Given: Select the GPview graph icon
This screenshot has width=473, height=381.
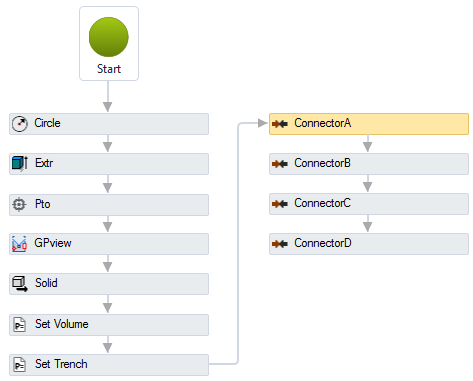Looking at the screenshot, I should click(19, 244).
